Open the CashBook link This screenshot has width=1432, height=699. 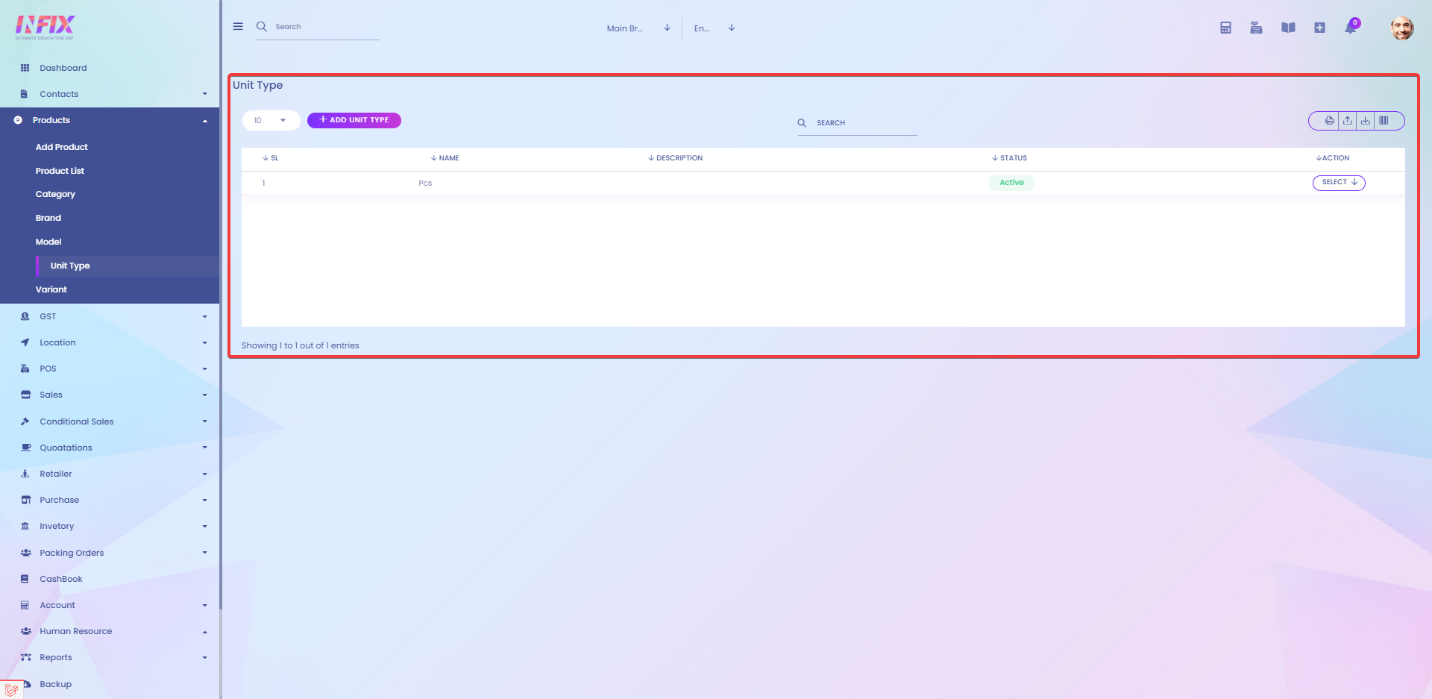61,579
